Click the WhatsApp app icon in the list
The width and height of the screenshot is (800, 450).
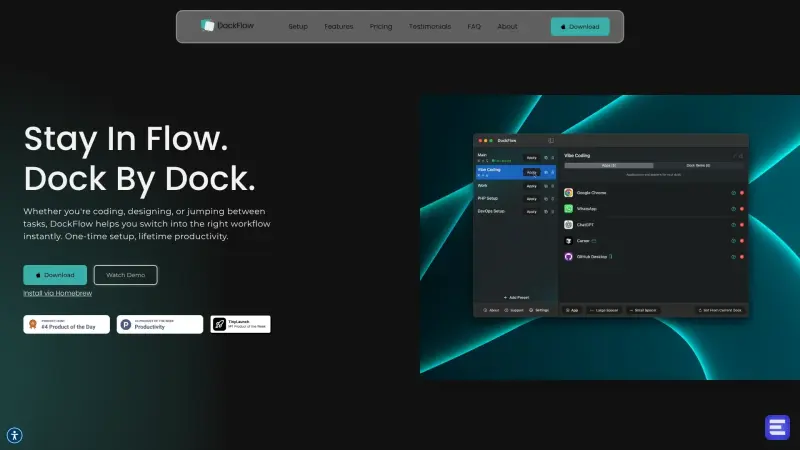tap(568, 209)
